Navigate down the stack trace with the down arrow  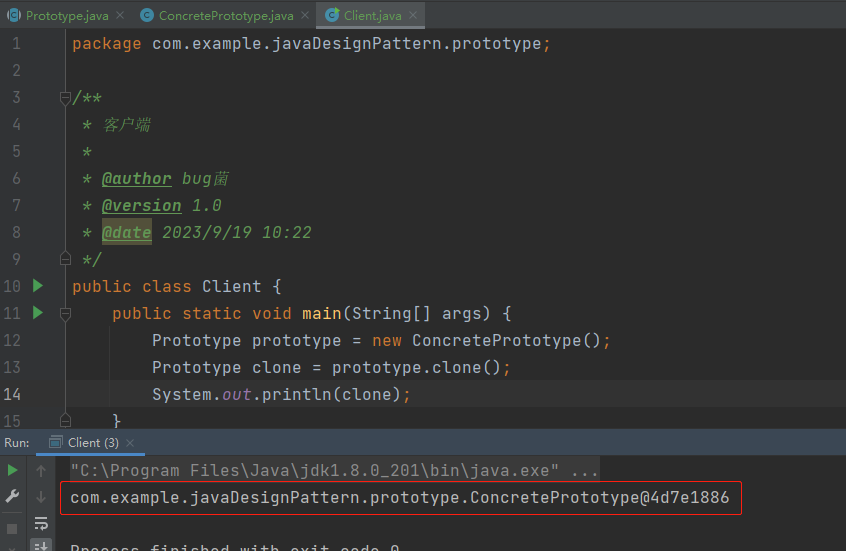click(x=41, y=497)
